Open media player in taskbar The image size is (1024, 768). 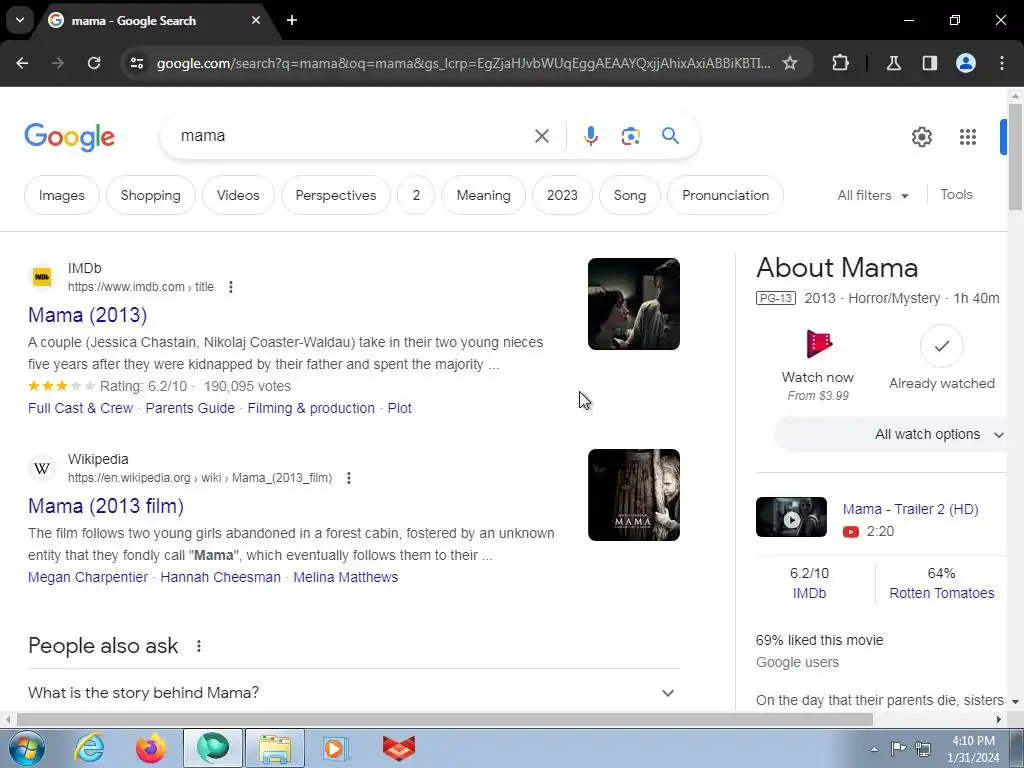coord(336,748)
